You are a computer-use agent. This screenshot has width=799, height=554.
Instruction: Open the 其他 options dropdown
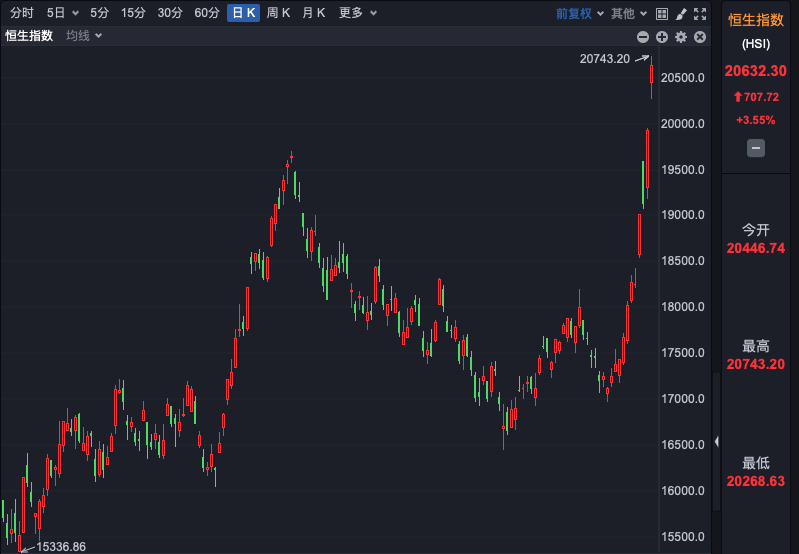[x=629, y=14]
